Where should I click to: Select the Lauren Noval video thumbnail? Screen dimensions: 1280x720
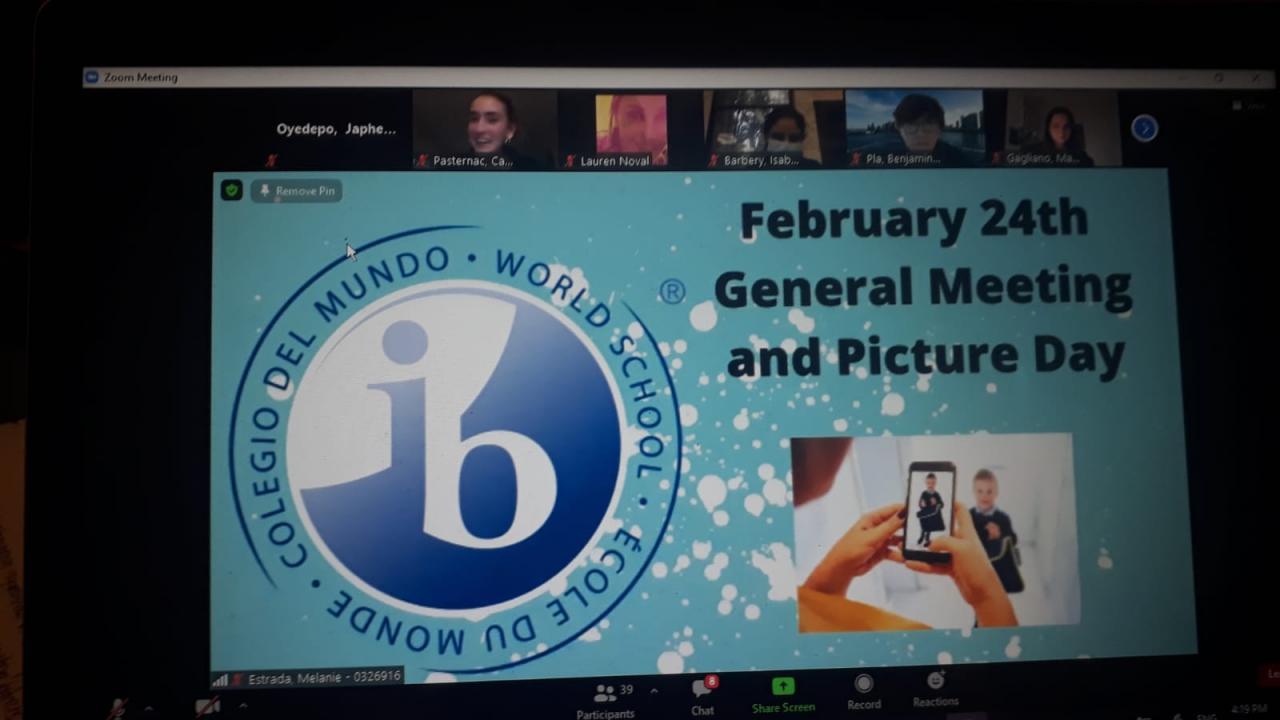tap(630, 129)
